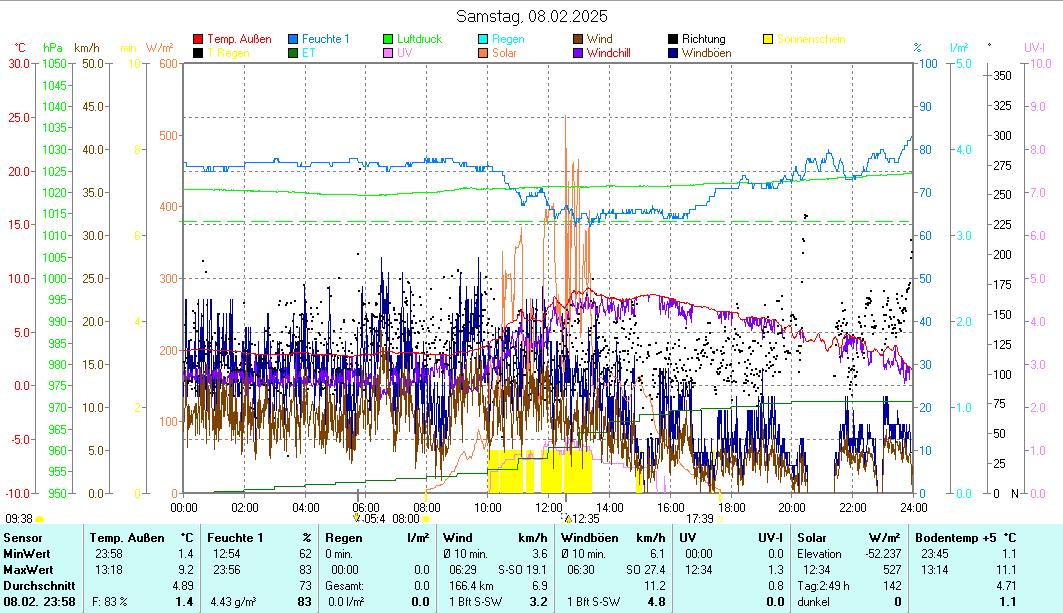Click the brown Wind legend square
This screenshot has width=1063, height=613.
click(x=578, y=39)
